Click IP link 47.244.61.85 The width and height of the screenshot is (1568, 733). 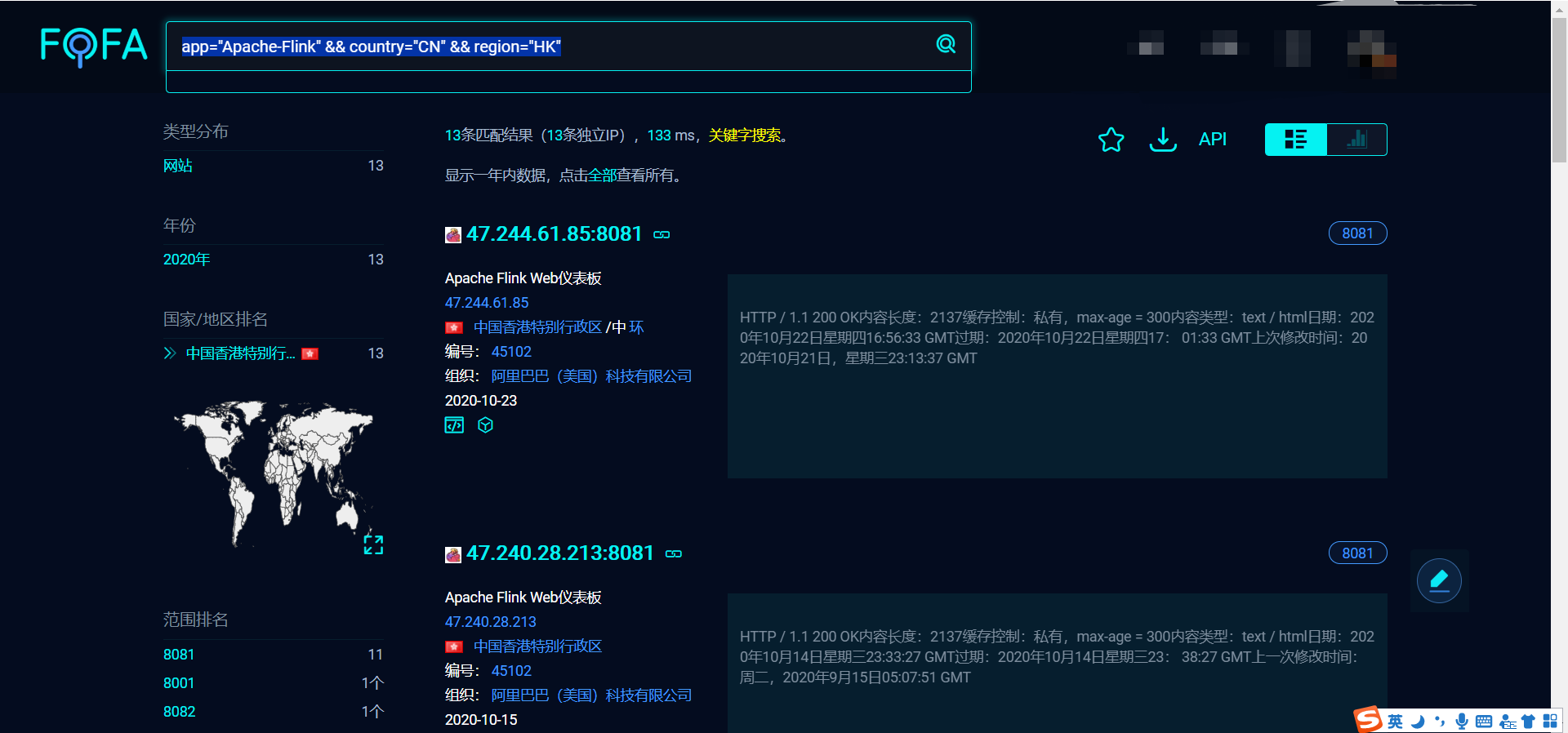[x=487, y=303]
